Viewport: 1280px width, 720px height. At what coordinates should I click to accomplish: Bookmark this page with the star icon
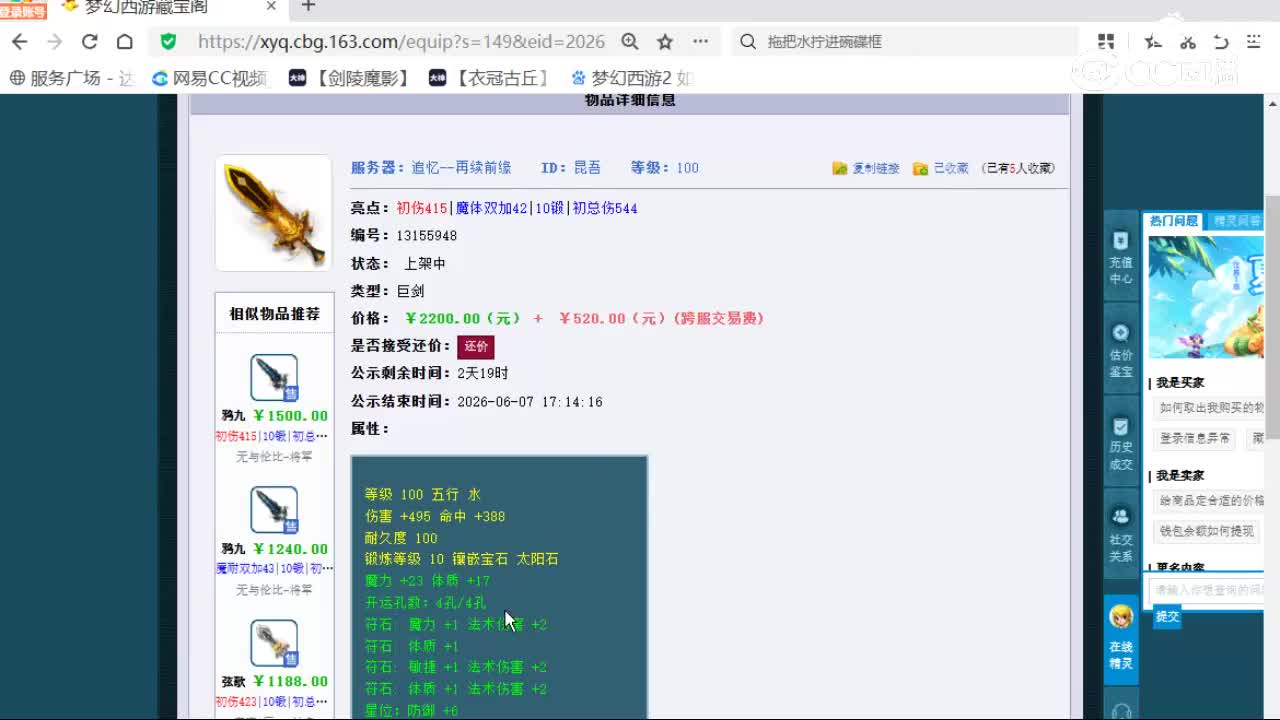(x=665, y=42)
